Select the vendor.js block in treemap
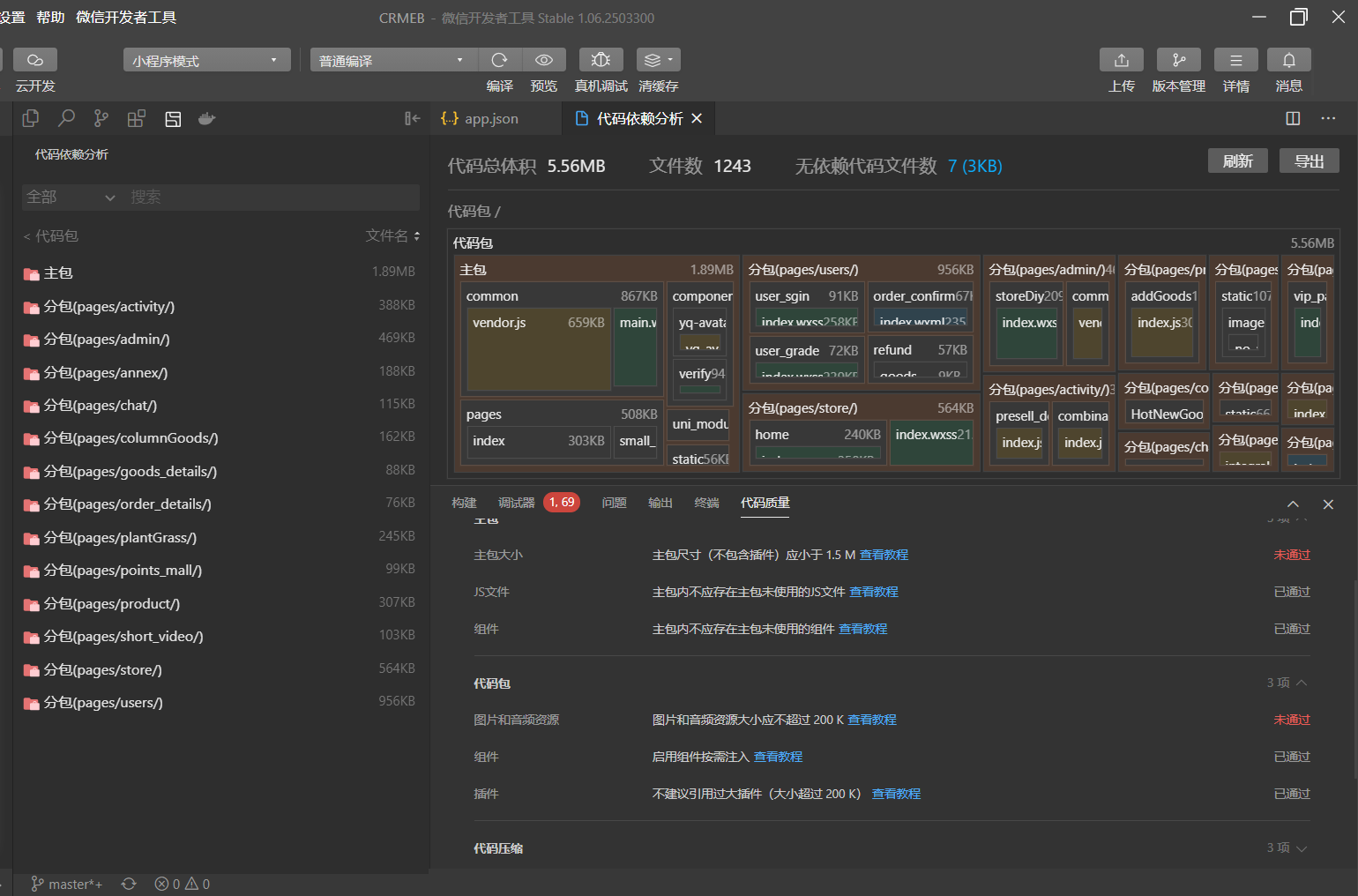1358x896 pixels. click(539, 348)
